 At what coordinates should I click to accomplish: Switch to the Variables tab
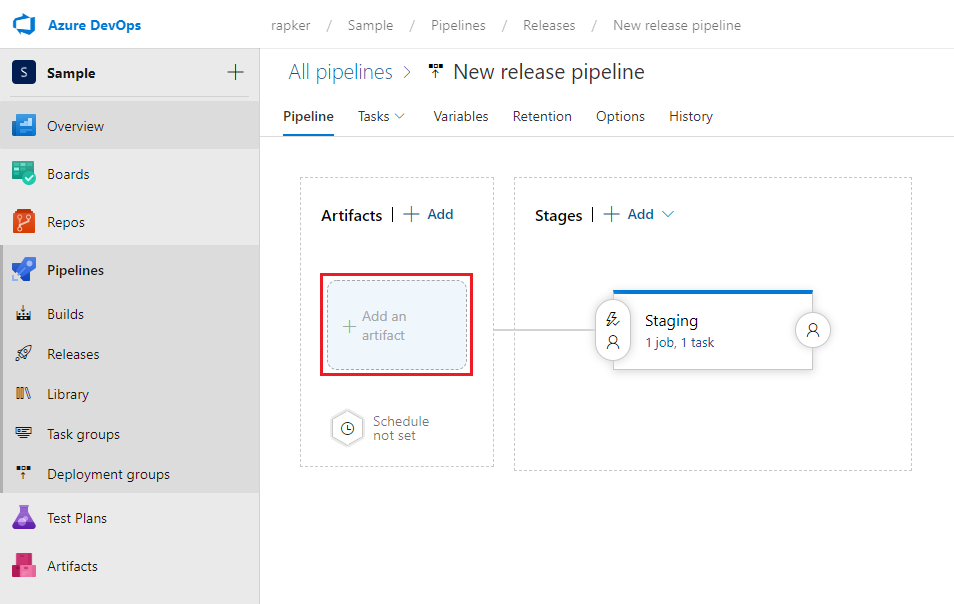(x=461, y=116)
